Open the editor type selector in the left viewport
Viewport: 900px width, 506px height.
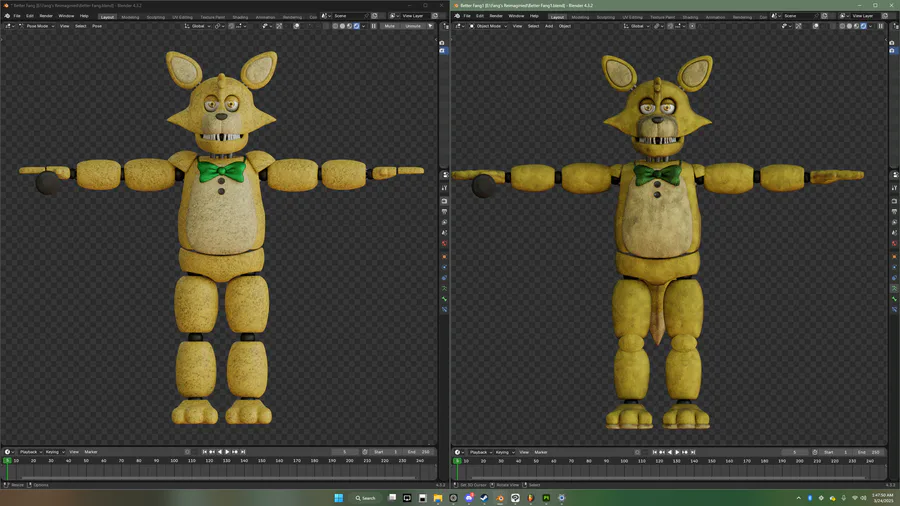(9, 26)
